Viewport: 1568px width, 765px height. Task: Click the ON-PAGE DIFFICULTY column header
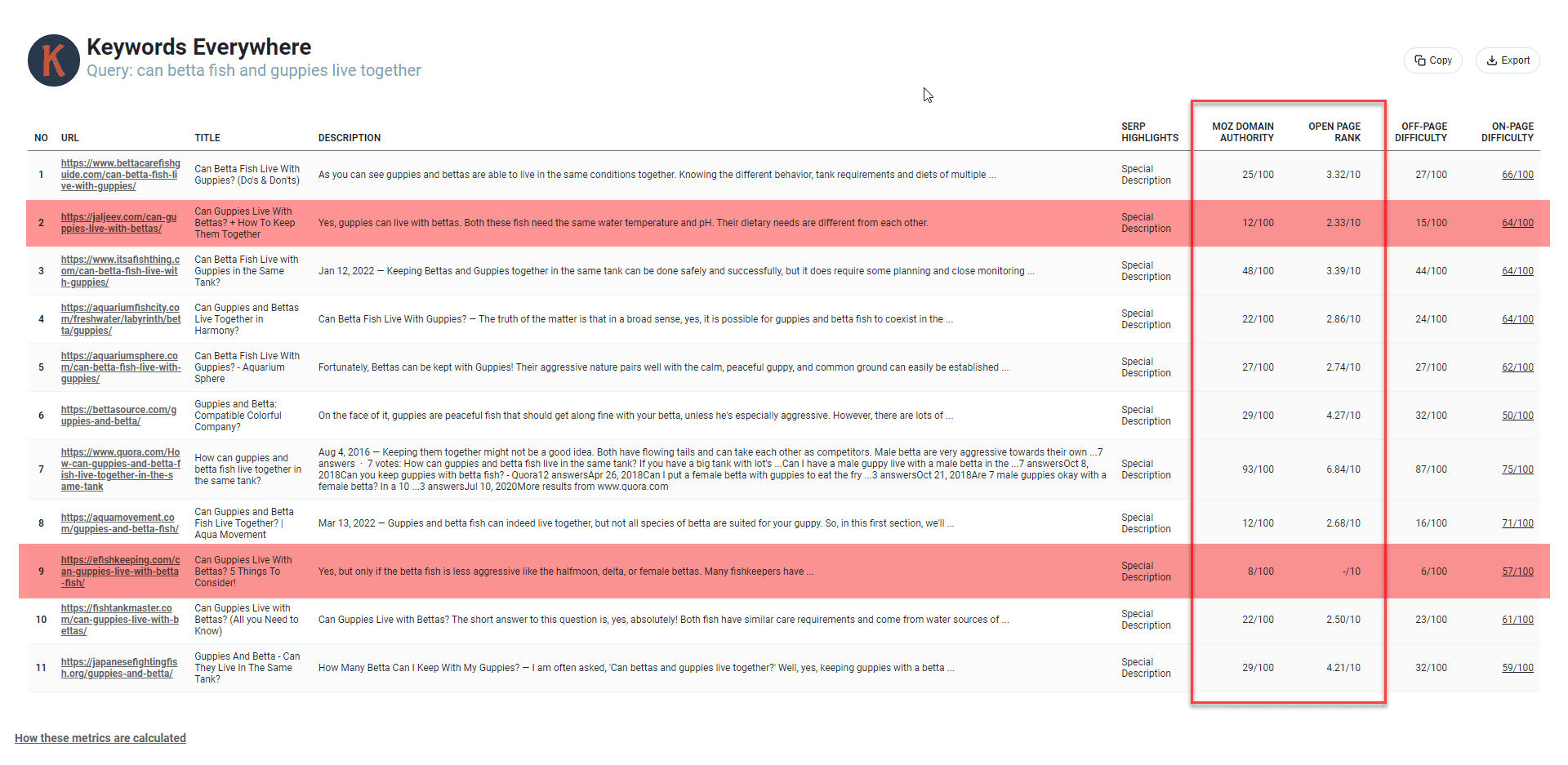click(1508, 132)
